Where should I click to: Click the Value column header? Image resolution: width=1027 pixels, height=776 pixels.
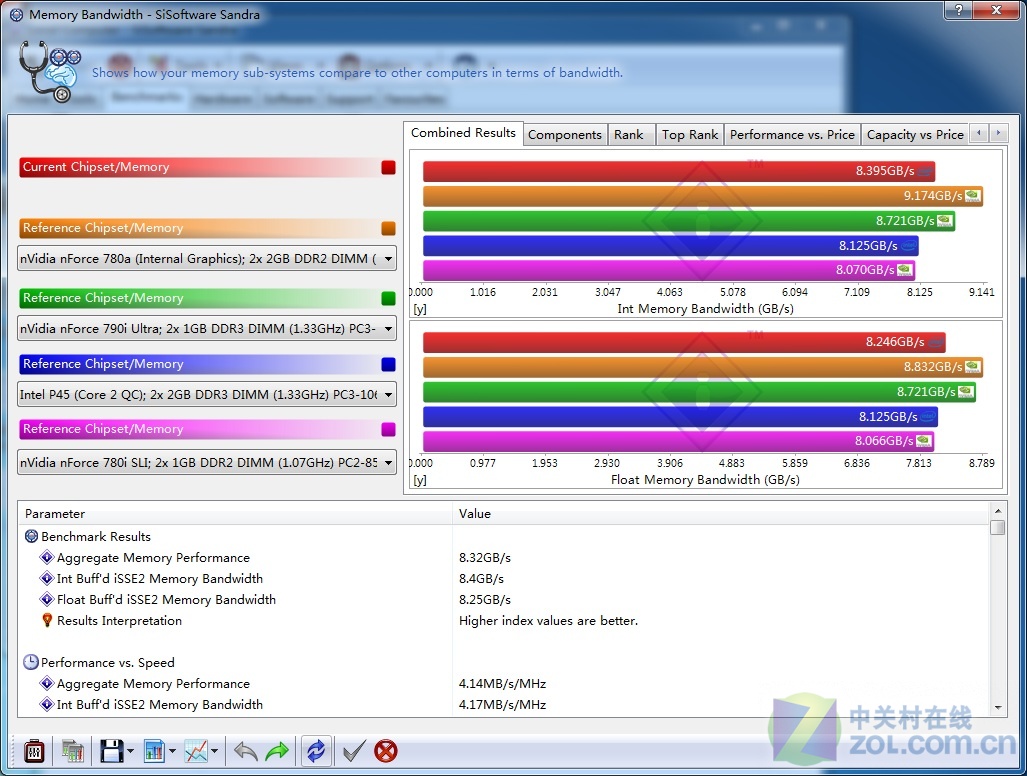coord(721,514)
